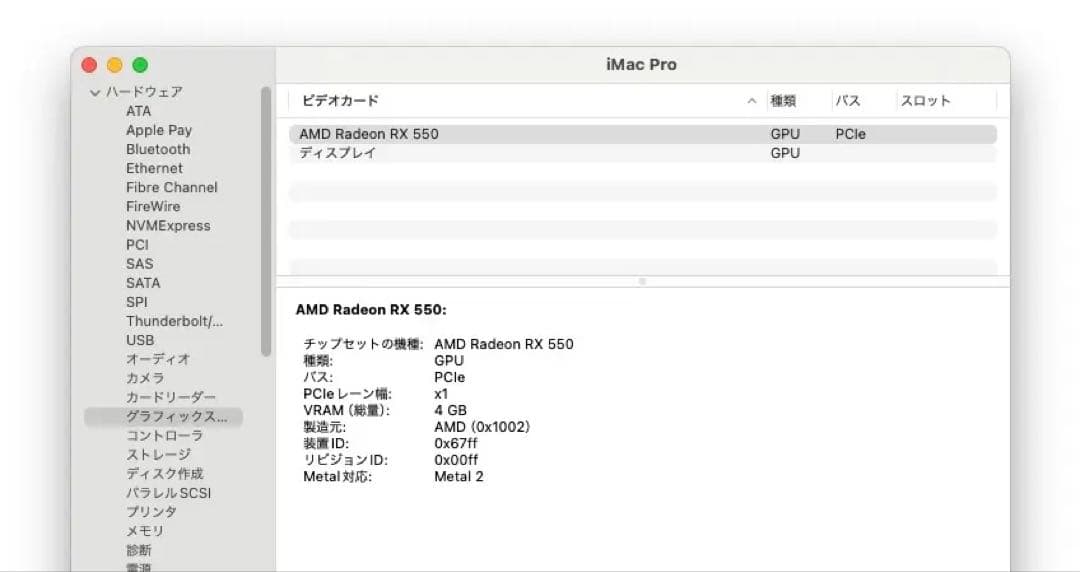Choose Ethernet in the sidebar
1080x572 pixels.
(154, 168)
